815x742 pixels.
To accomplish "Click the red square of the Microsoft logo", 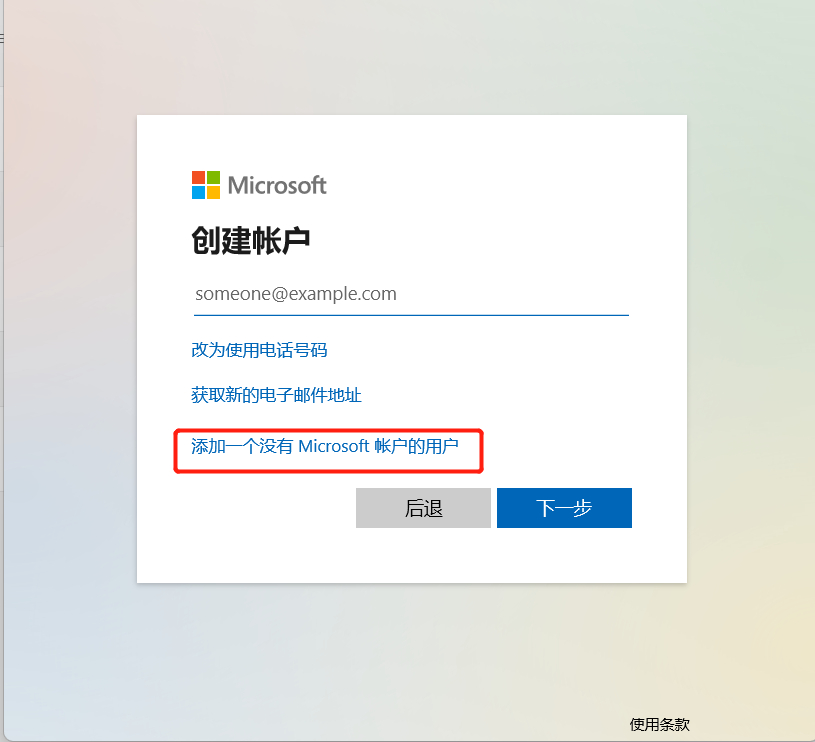I will (199, 178).
